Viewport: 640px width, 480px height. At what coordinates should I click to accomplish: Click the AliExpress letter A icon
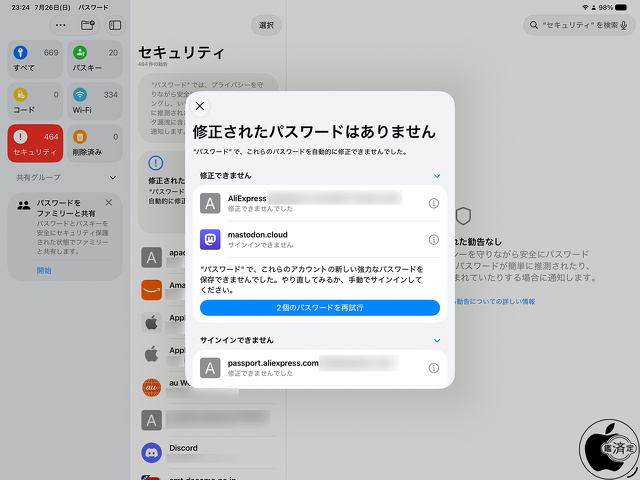point(210,203)
